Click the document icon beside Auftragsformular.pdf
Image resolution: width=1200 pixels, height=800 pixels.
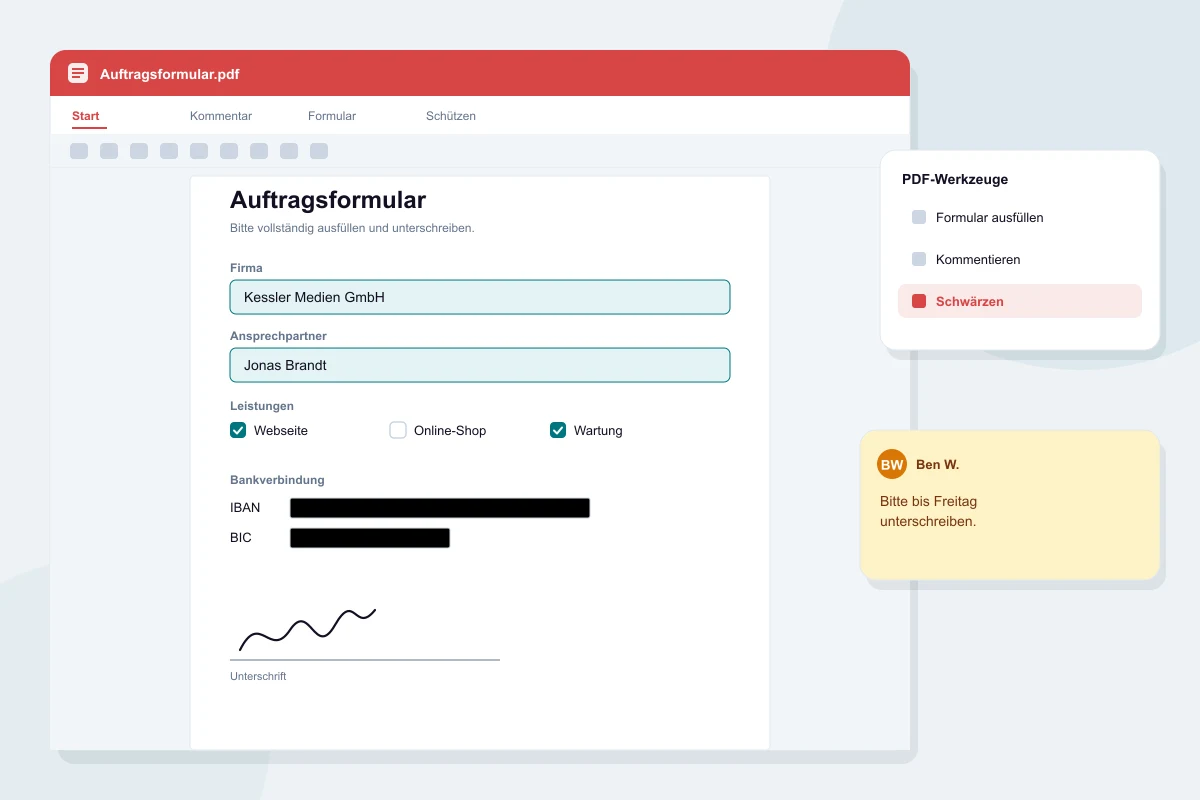pos(78,73)
